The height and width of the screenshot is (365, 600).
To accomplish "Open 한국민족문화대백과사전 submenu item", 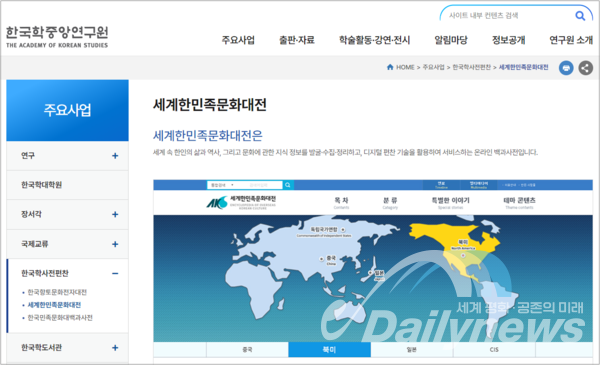I will point(60,318).
